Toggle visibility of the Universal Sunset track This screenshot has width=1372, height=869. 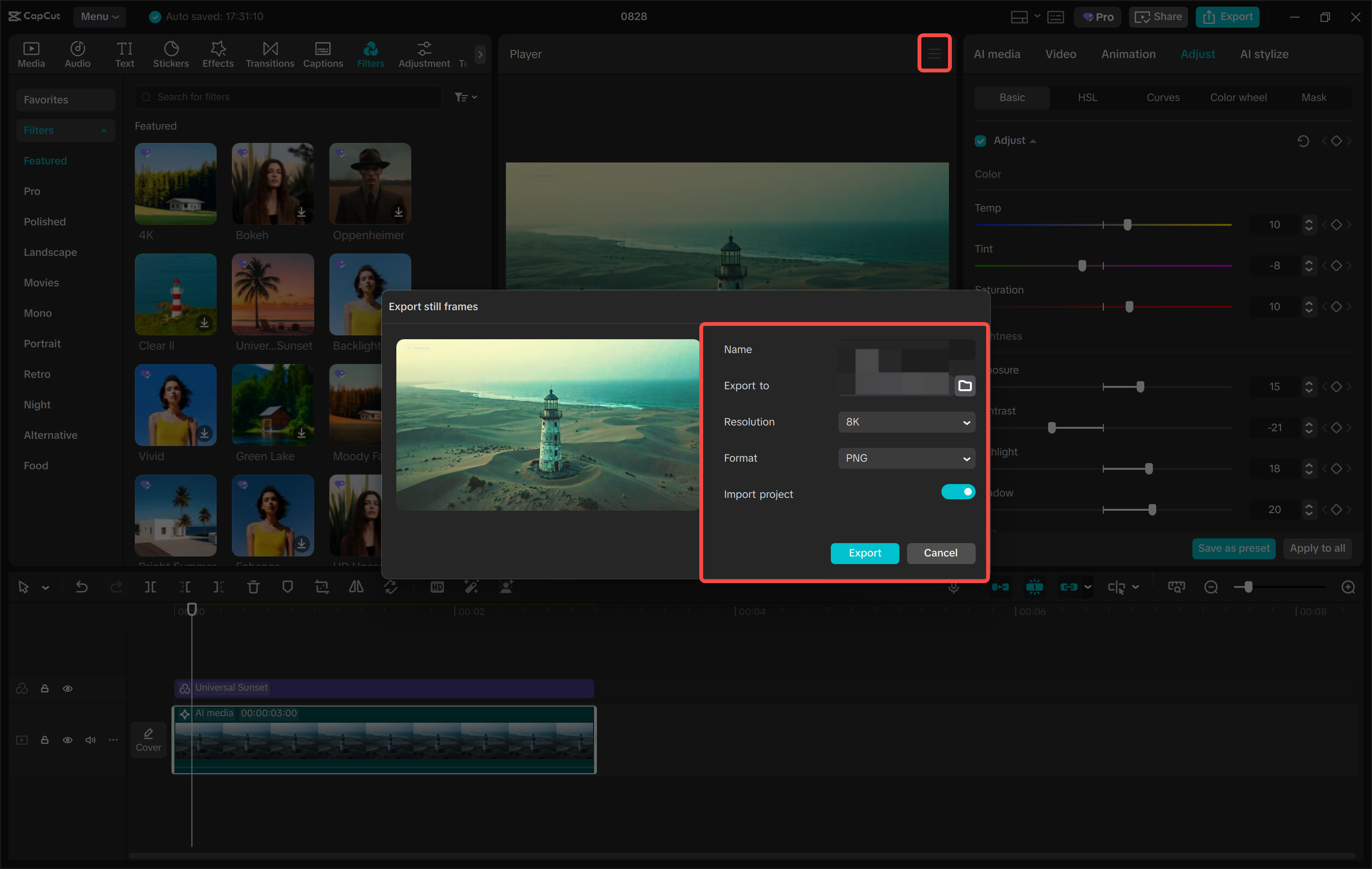pos(68,688)
